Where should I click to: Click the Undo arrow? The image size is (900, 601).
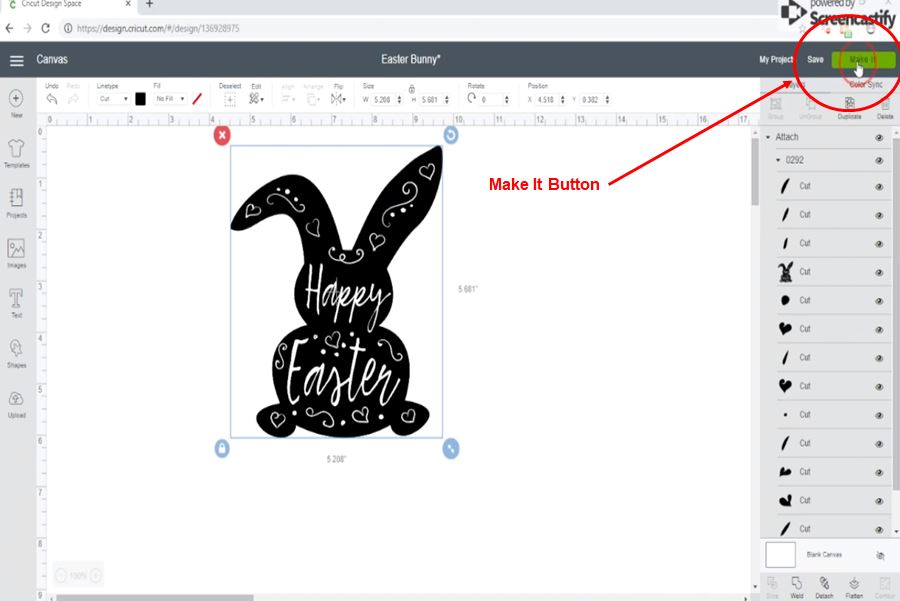pyautogui.click(x=52, y=99)
